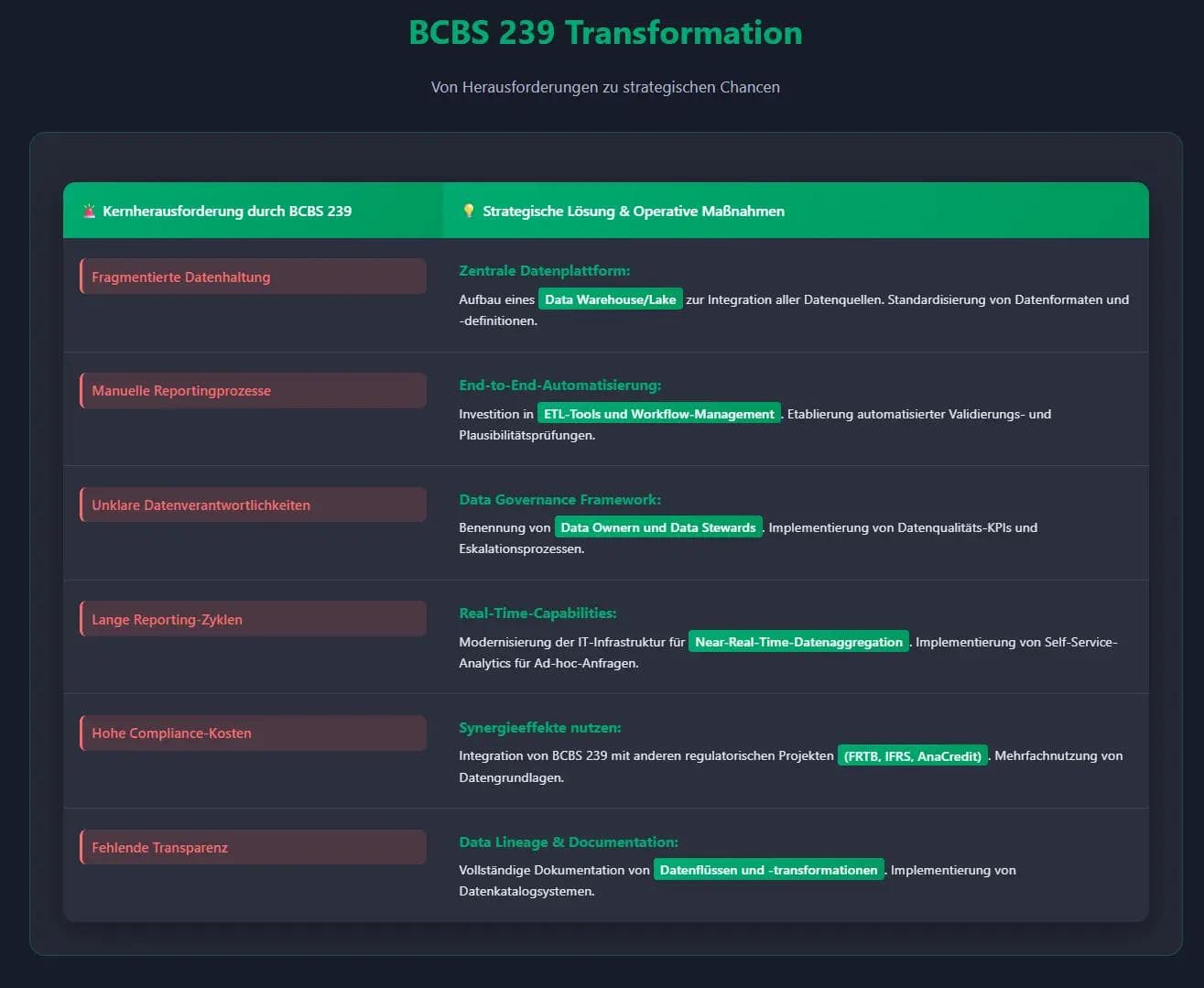Click the Near-Real-Time-Datenaggregation tag
The width and height of the screenshot is (1204, 988).
[x=798, y=642]
